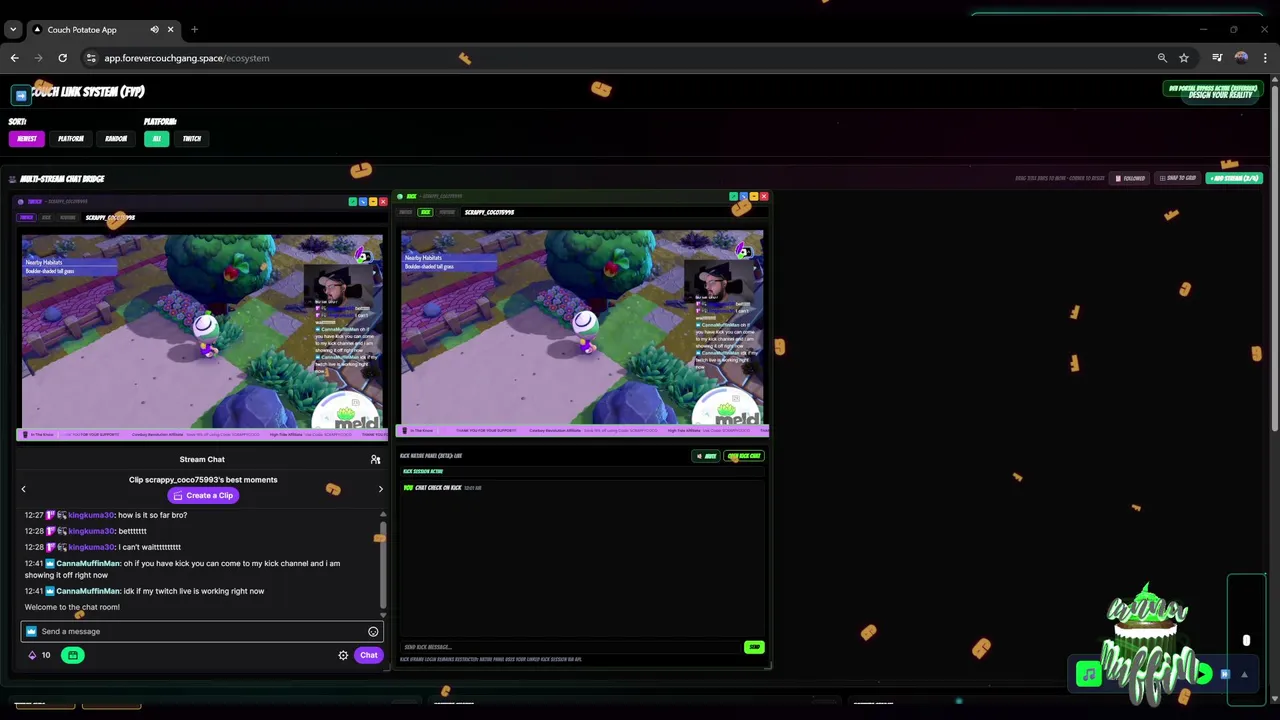Click the Design Your Reality button
Screen dimensions: 1280x720
(x=1219, y=95)
